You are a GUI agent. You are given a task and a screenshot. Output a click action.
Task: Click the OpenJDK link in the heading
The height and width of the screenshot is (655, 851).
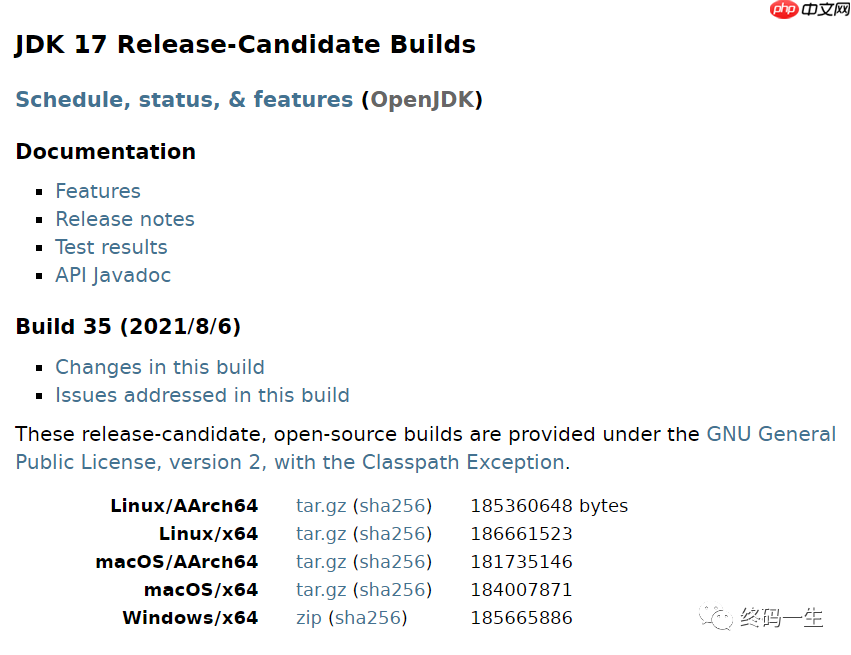click(x=421, y=100)
